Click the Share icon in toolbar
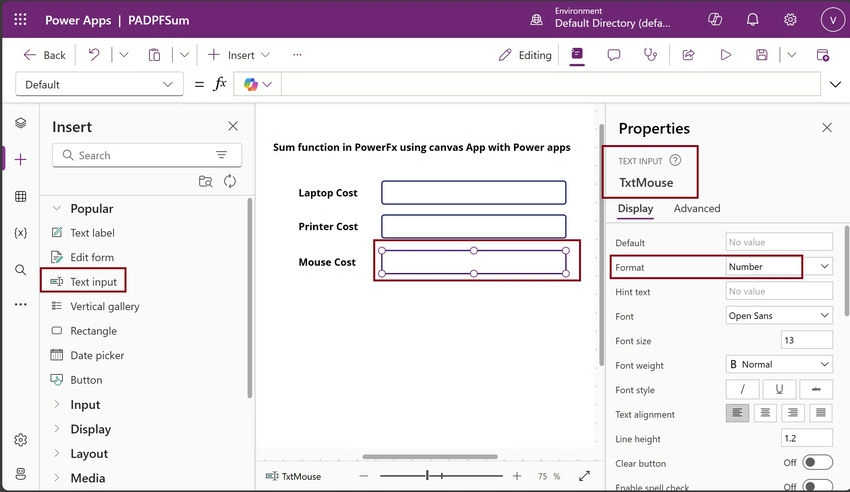This screenshot has width=850, height=492. tap(688, 55)
